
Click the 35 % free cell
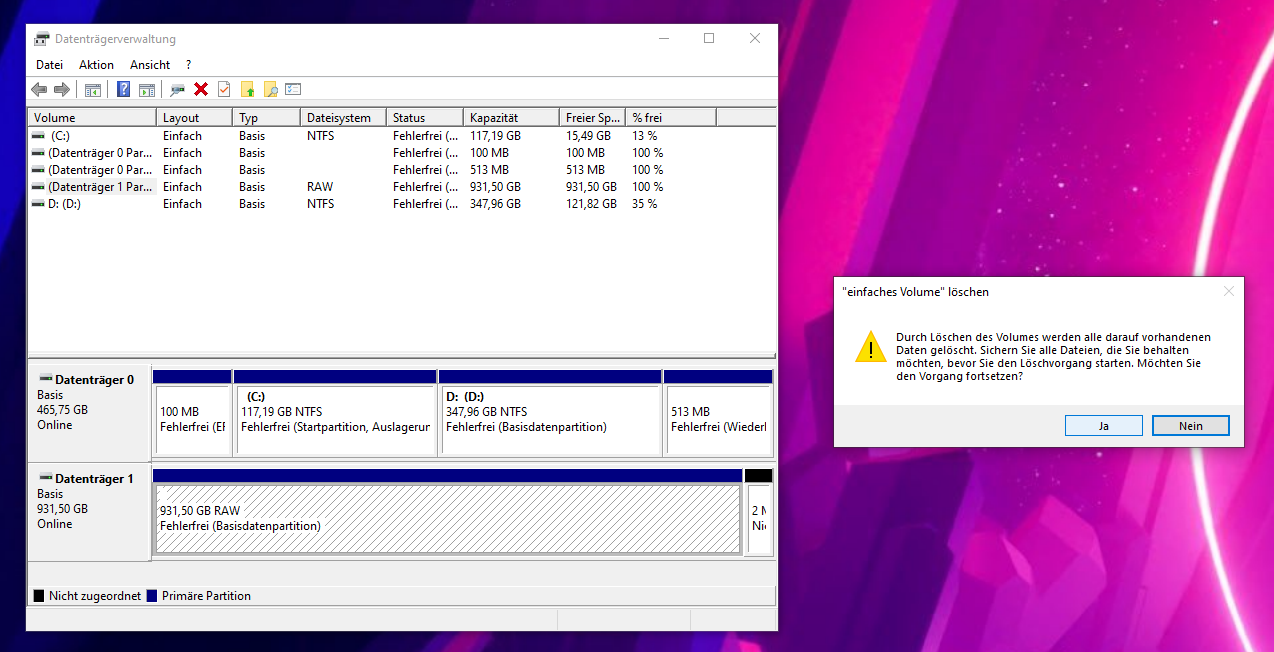click(x=645, y=204)
